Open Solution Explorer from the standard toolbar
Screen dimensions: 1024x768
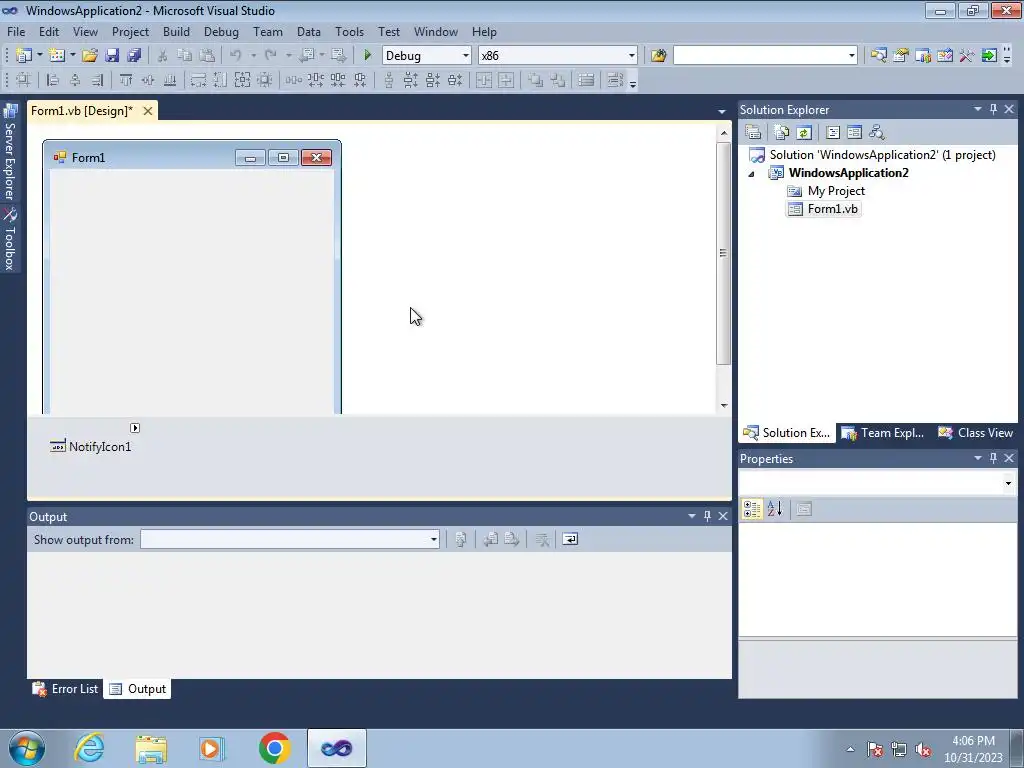pos(878,56)
